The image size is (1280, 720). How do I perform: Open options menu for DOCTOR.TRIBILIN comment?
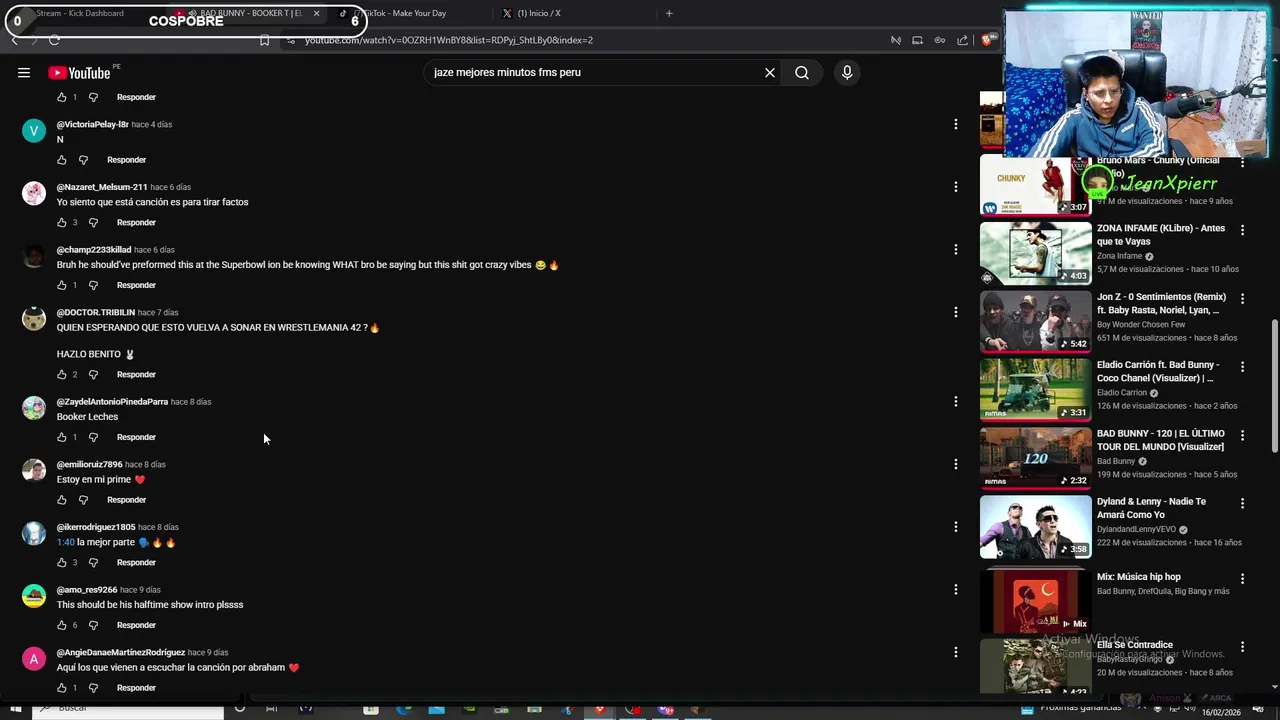[x=955, y=312]
